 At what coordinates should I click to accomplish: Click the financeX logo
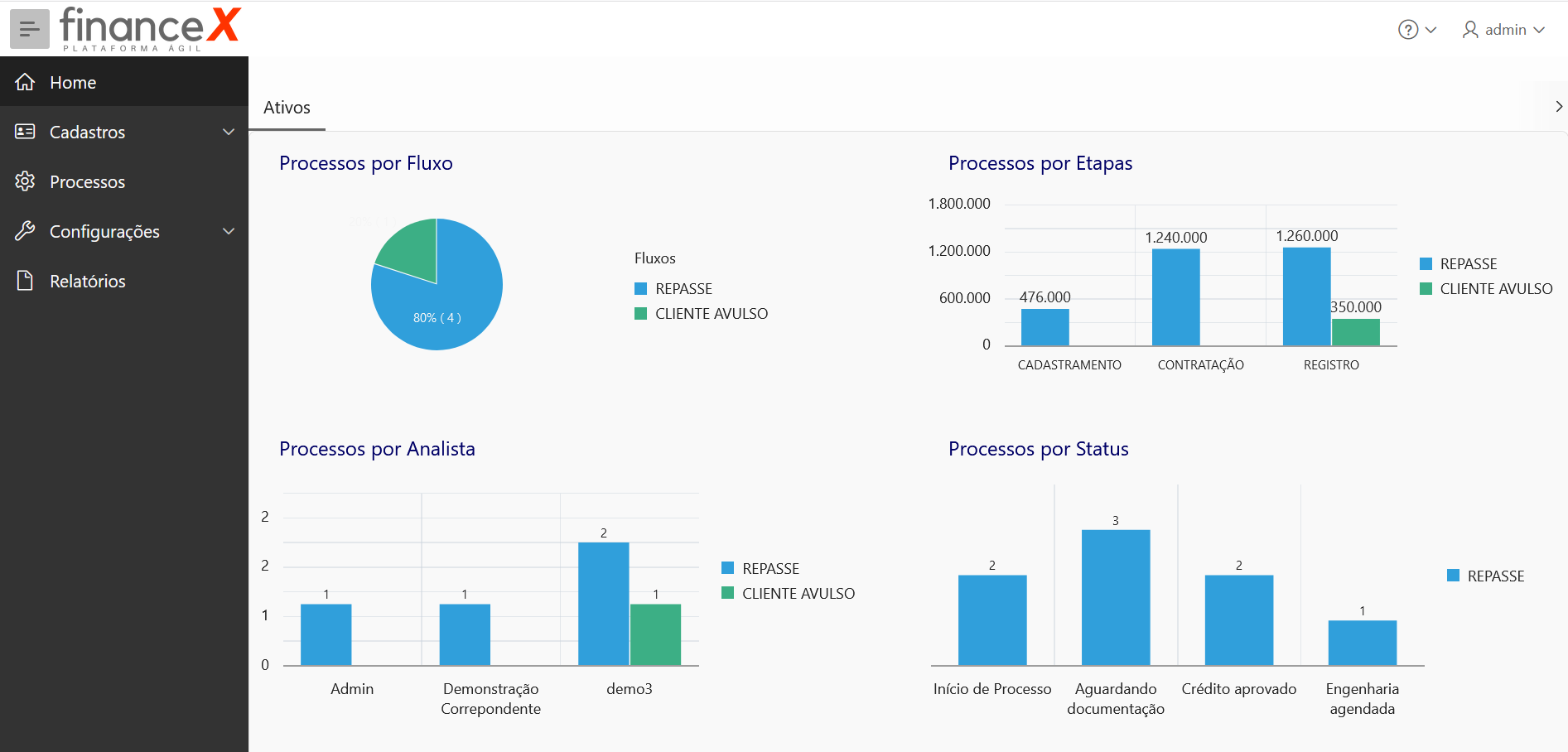click(x=150, y=29)
